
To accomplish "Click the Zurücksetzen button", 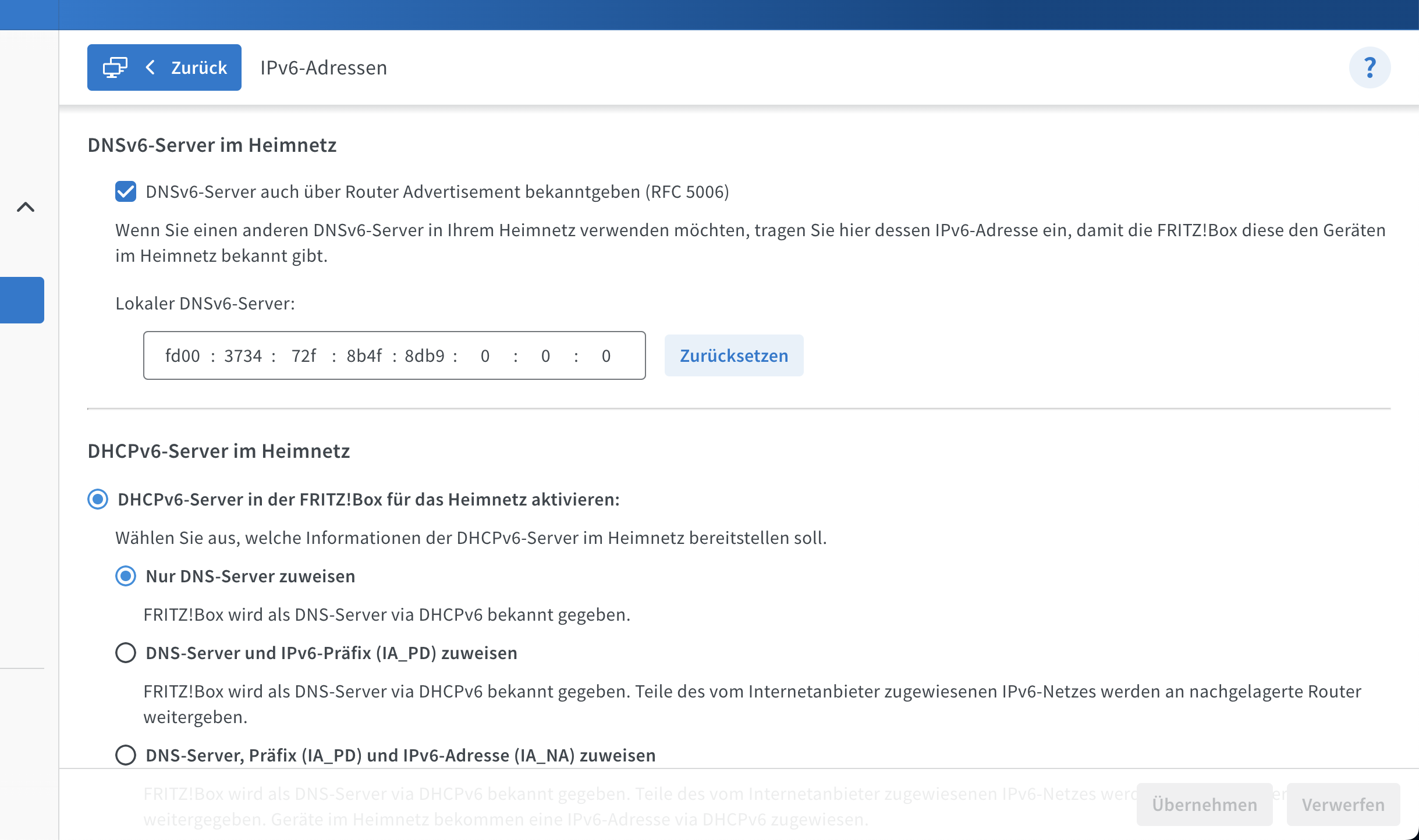I will [734, 355].
